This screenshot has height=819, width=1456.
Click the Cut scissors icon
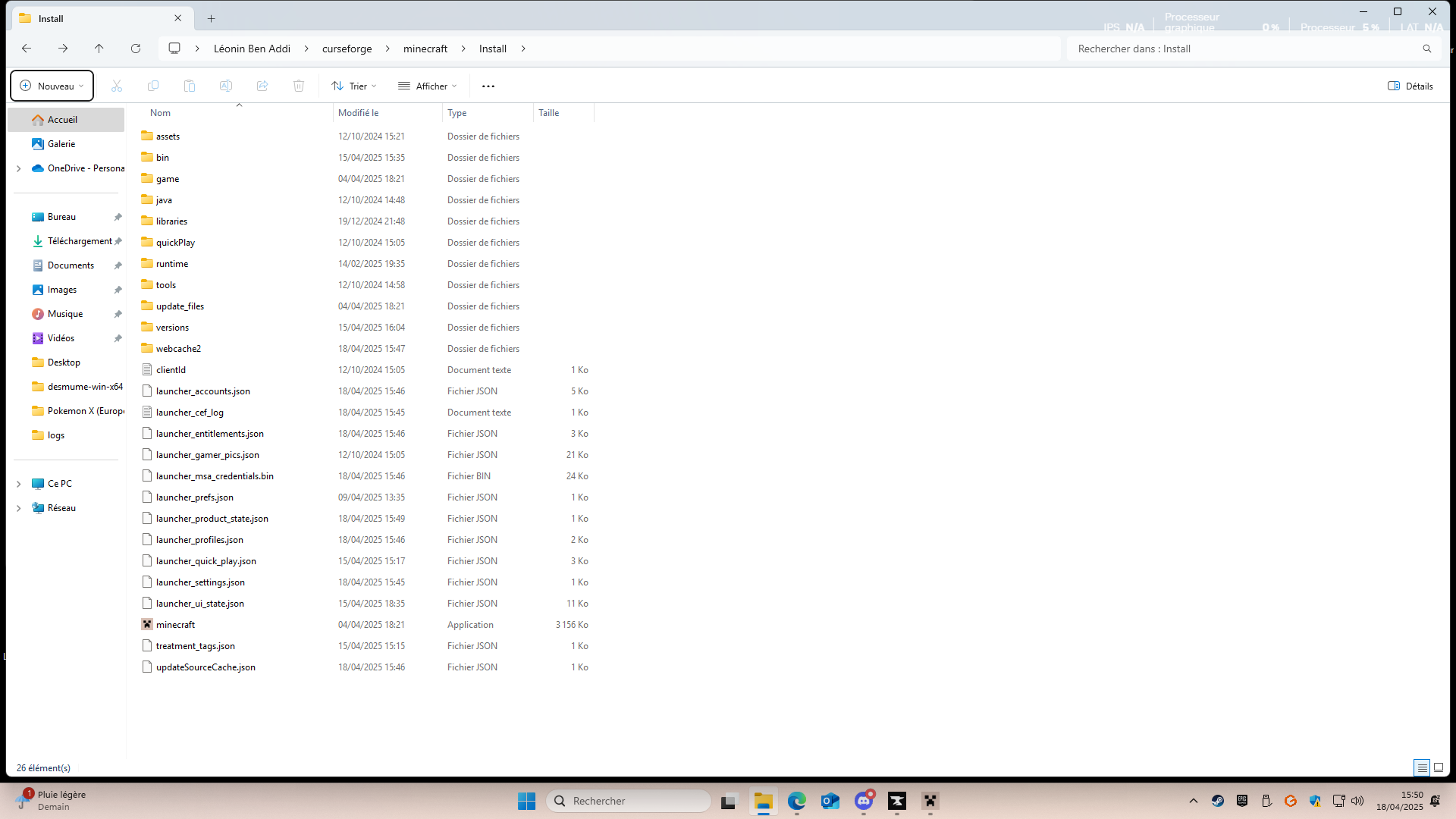pos(117,86)
